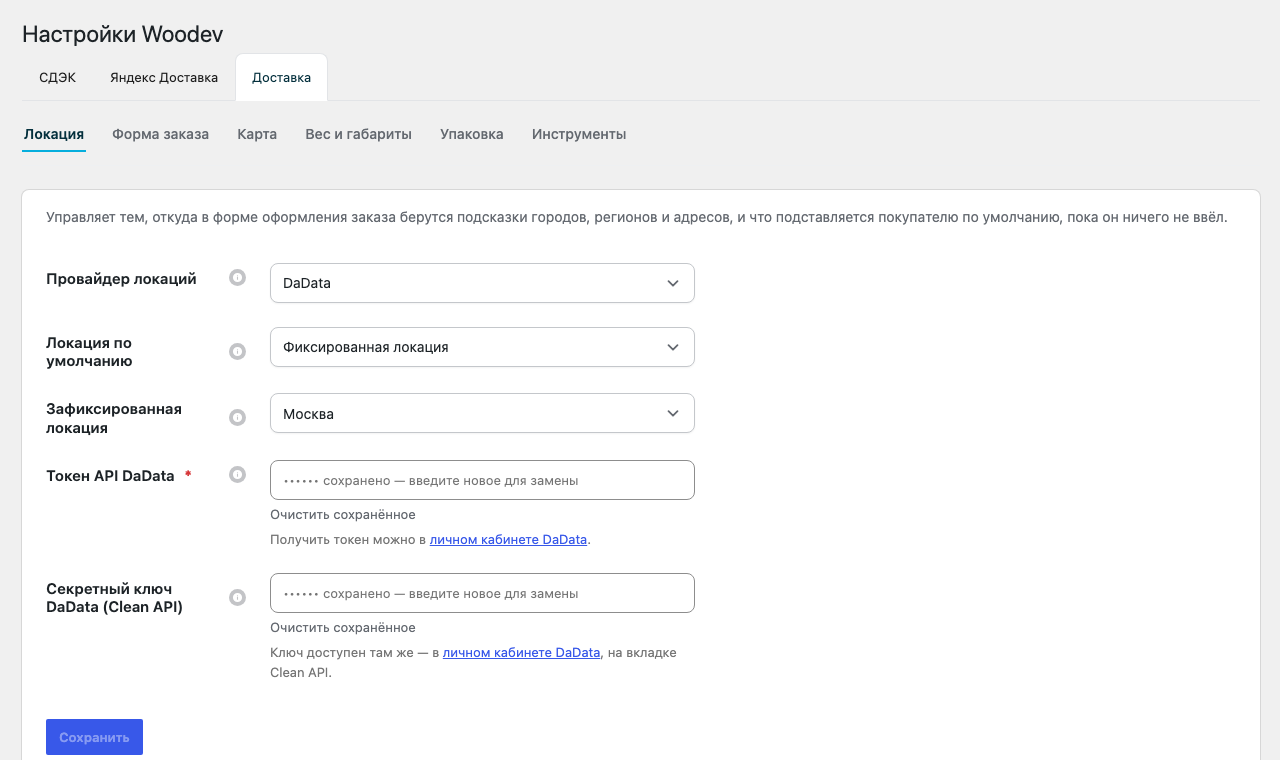
Task: Open the Локация sub-tab
Action: click(54, 134)
